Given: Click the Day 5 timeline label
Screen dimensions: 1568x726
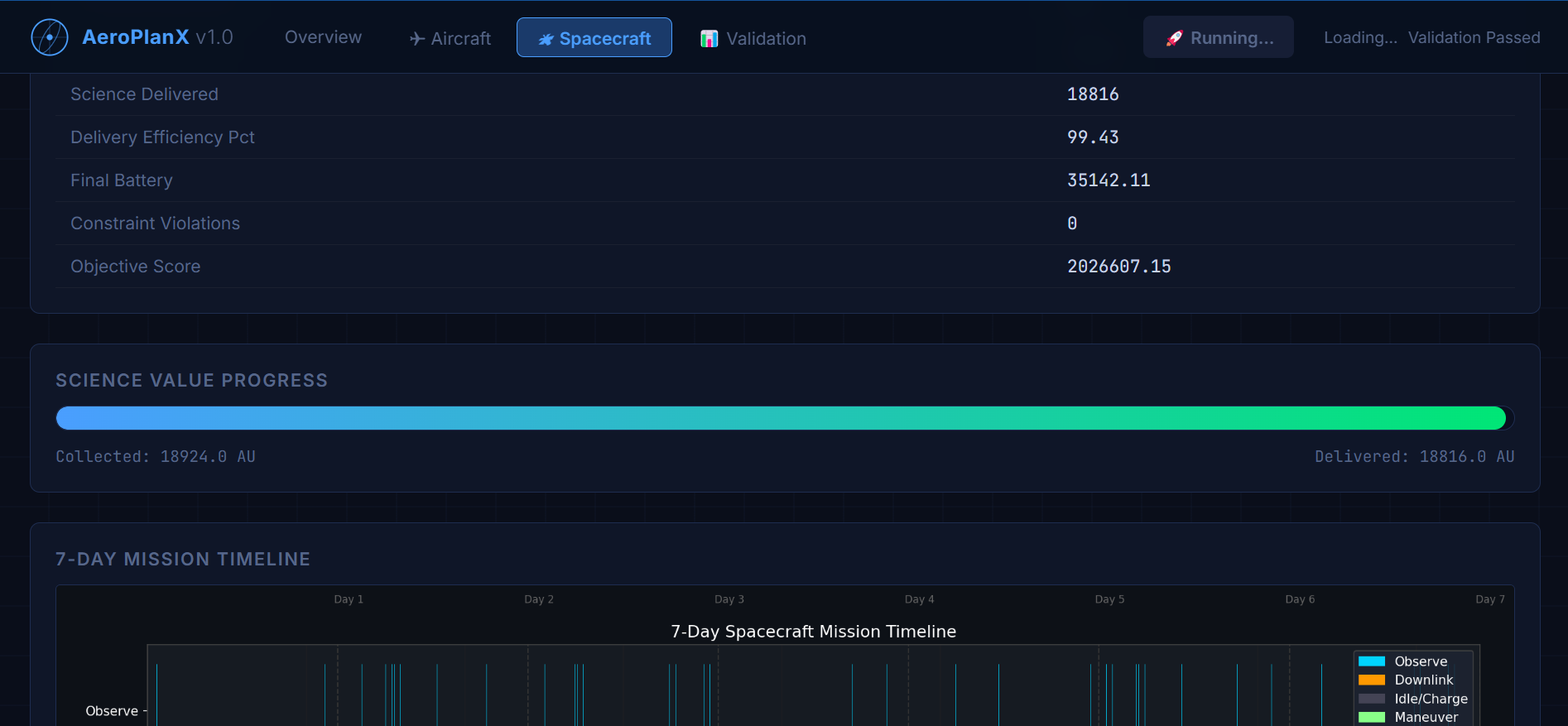Looking at the screenshot, I should point(1109,599).
